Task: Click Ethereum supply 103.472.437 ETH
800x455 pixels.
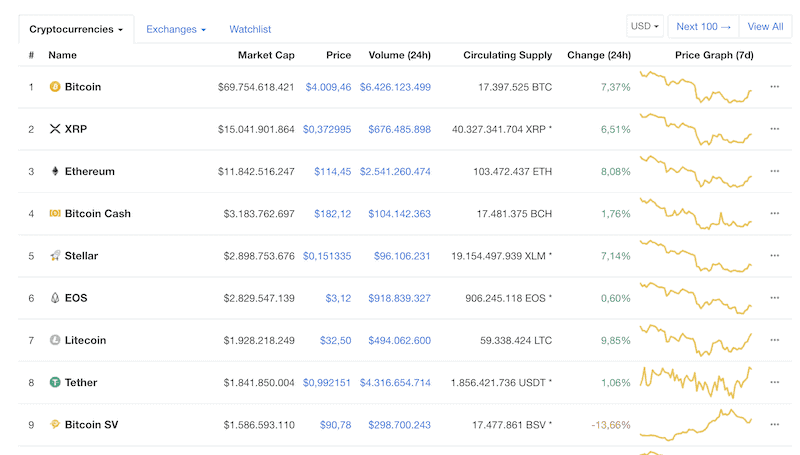Action: point(513,172)
